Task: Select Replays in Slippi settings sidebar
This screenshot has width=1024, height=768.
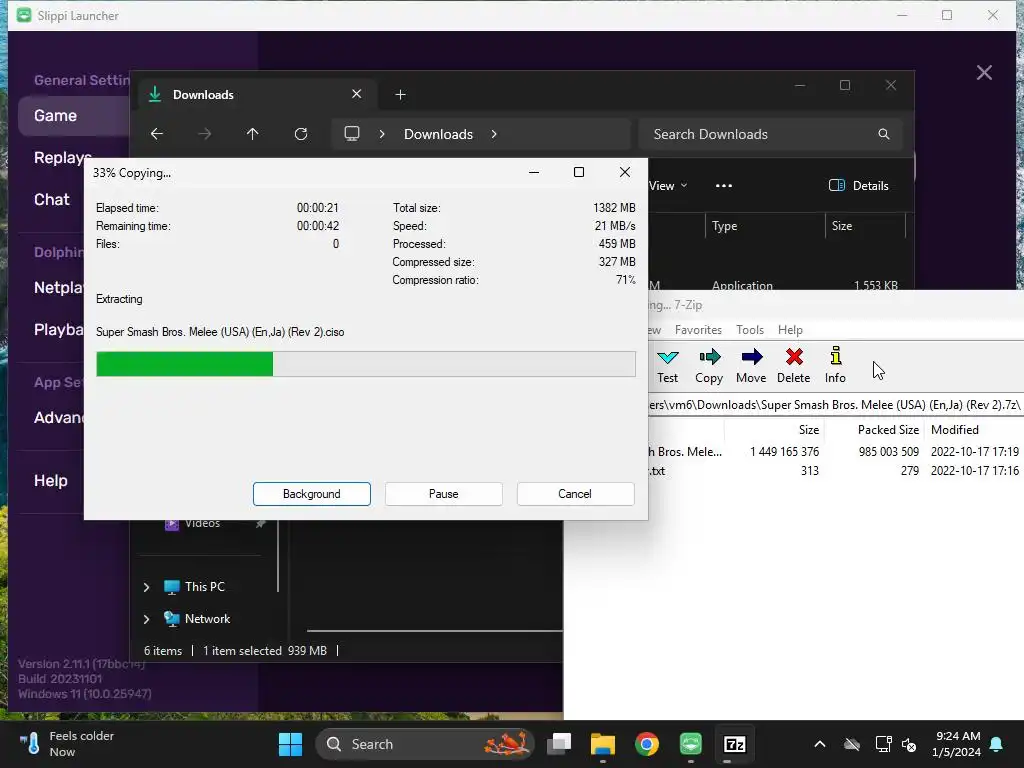Action: tap(61, 158)
